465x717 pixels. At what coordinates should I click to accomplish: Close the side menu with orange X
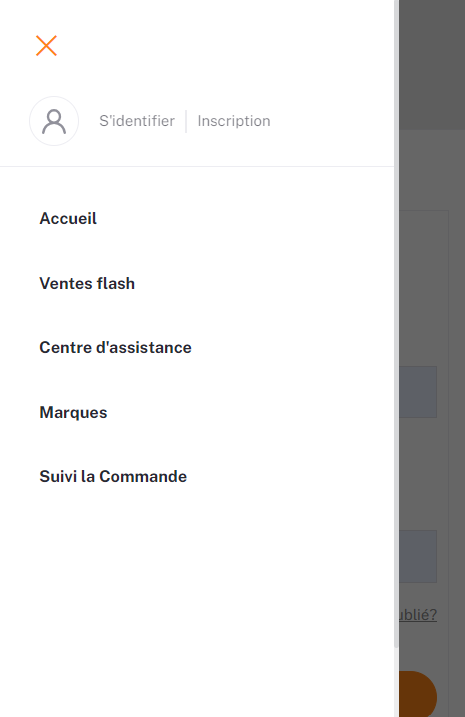(x=46, y=46)
